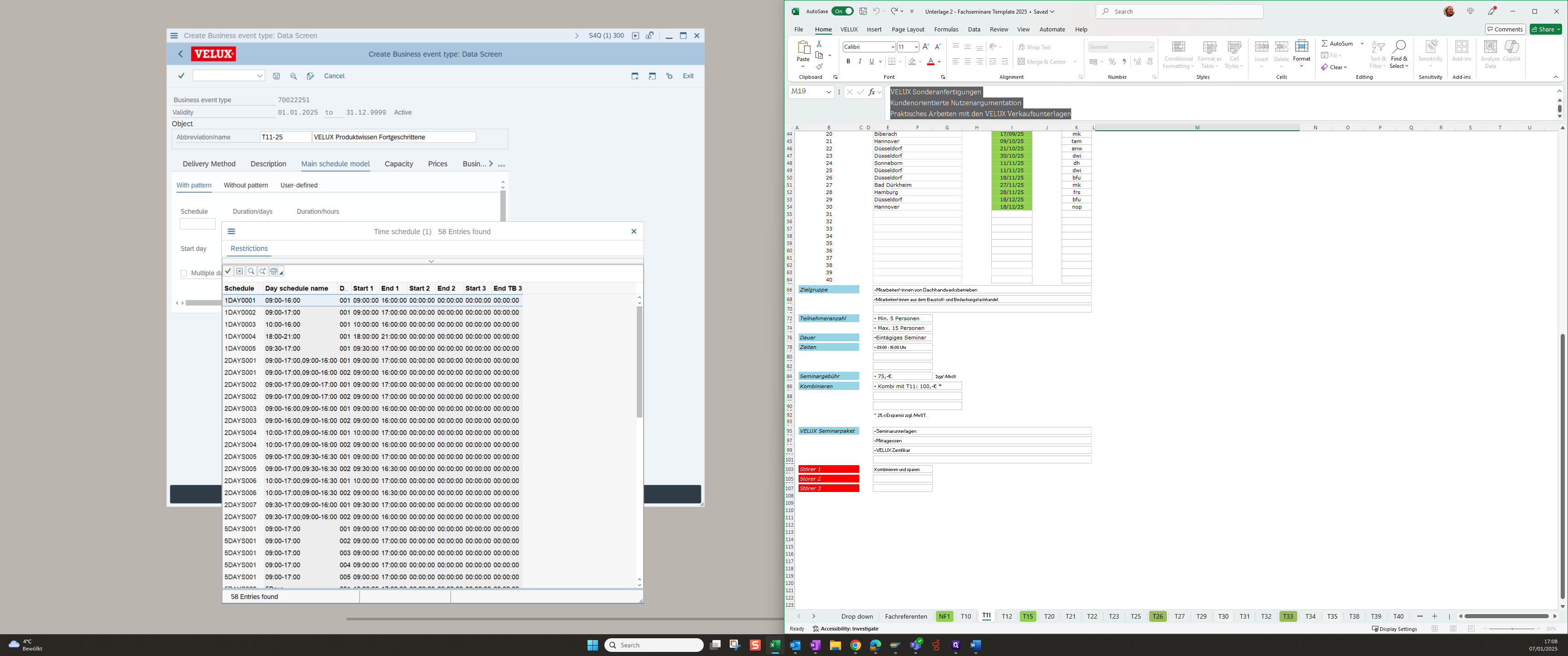The width and height of the screenshot is (1568, 656).
Task: Expand AutoSum dropdown arrow
Action: 1362,43
